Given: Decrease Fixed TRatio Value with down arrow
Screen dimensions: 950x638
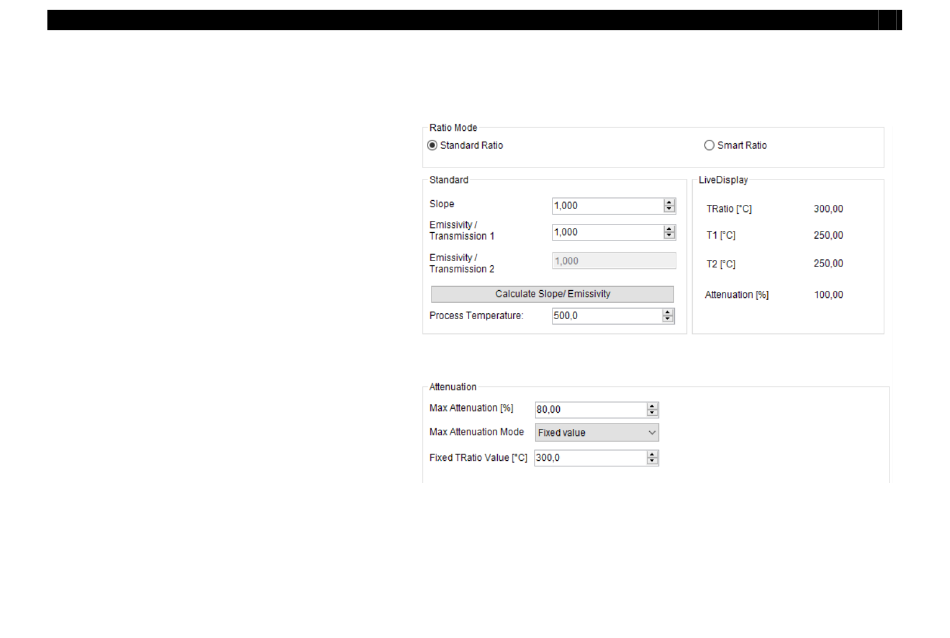Looking at the screenshot, I should point(652,462).
